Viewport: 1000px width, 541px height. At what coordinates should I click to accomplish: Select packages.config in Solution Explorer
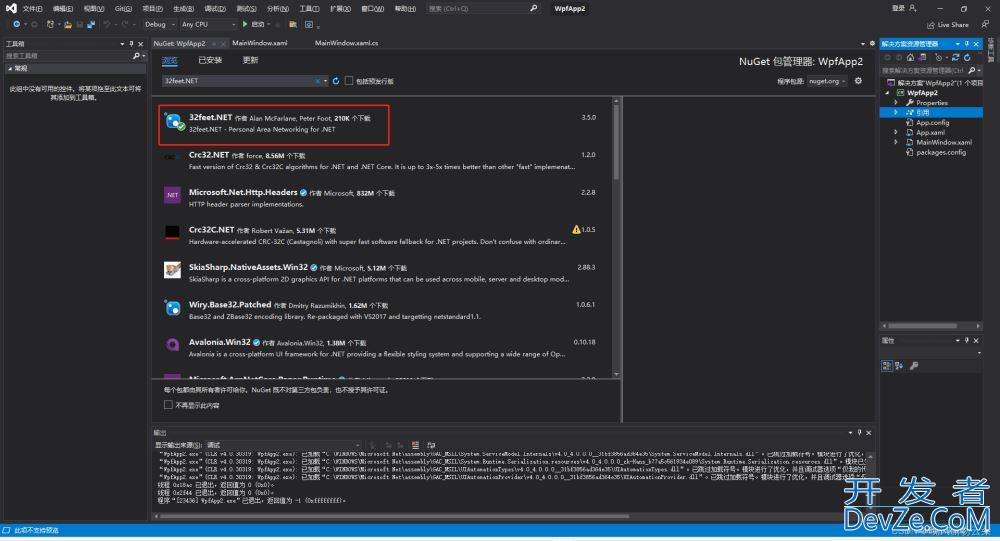941,152
